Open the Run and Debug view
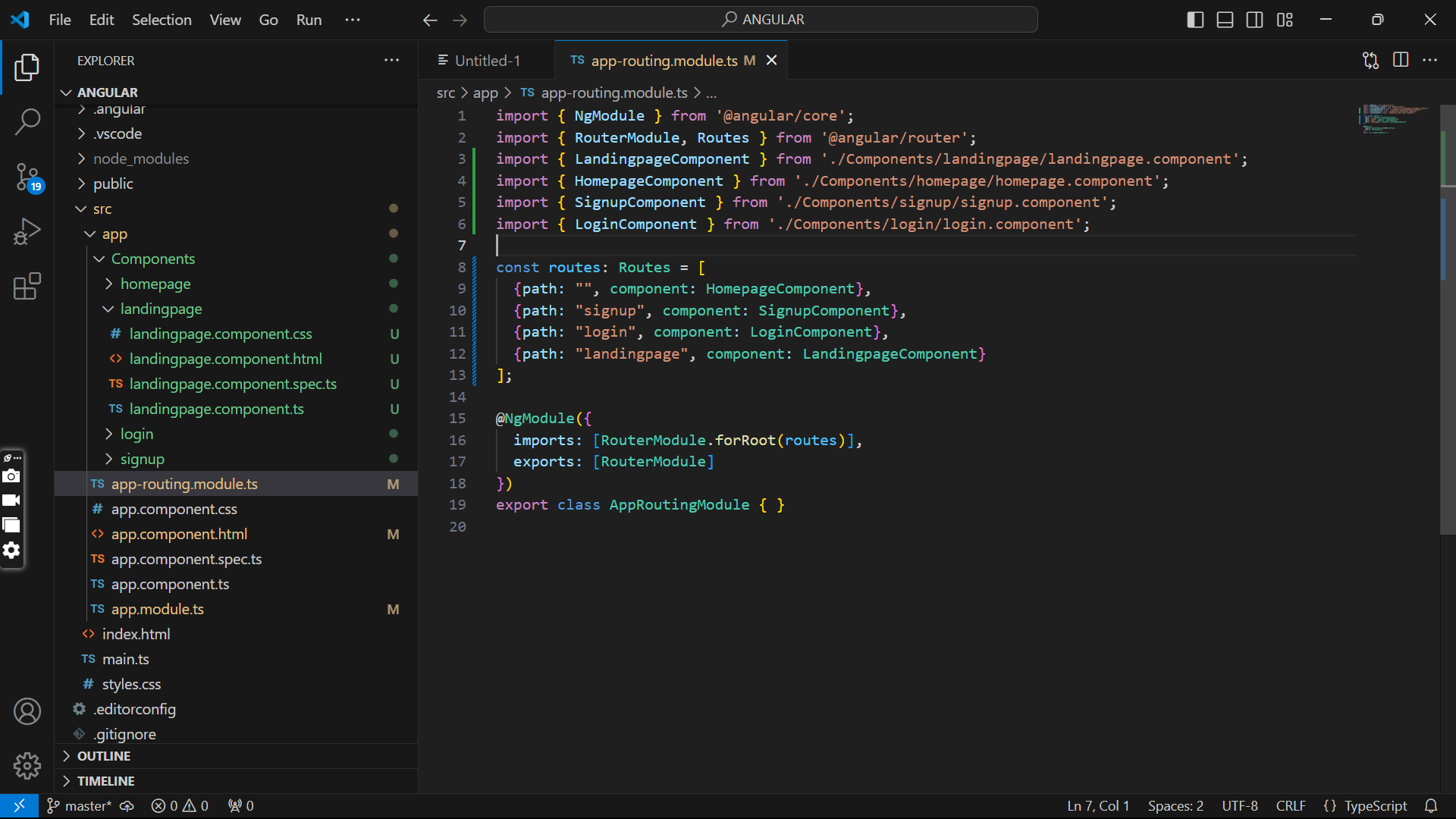Image resolution: width=1456 pixels, height=819 pixels. (x=27, y=232)
